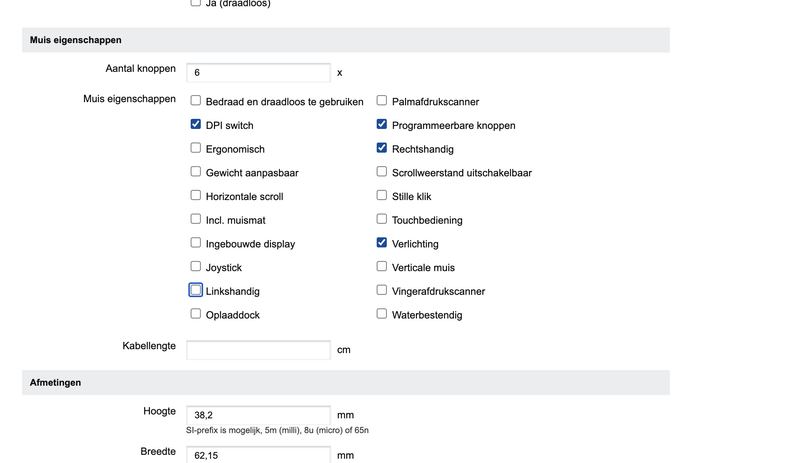Check the Stille klik option
The image size is (800, 463).
(382, 196)
